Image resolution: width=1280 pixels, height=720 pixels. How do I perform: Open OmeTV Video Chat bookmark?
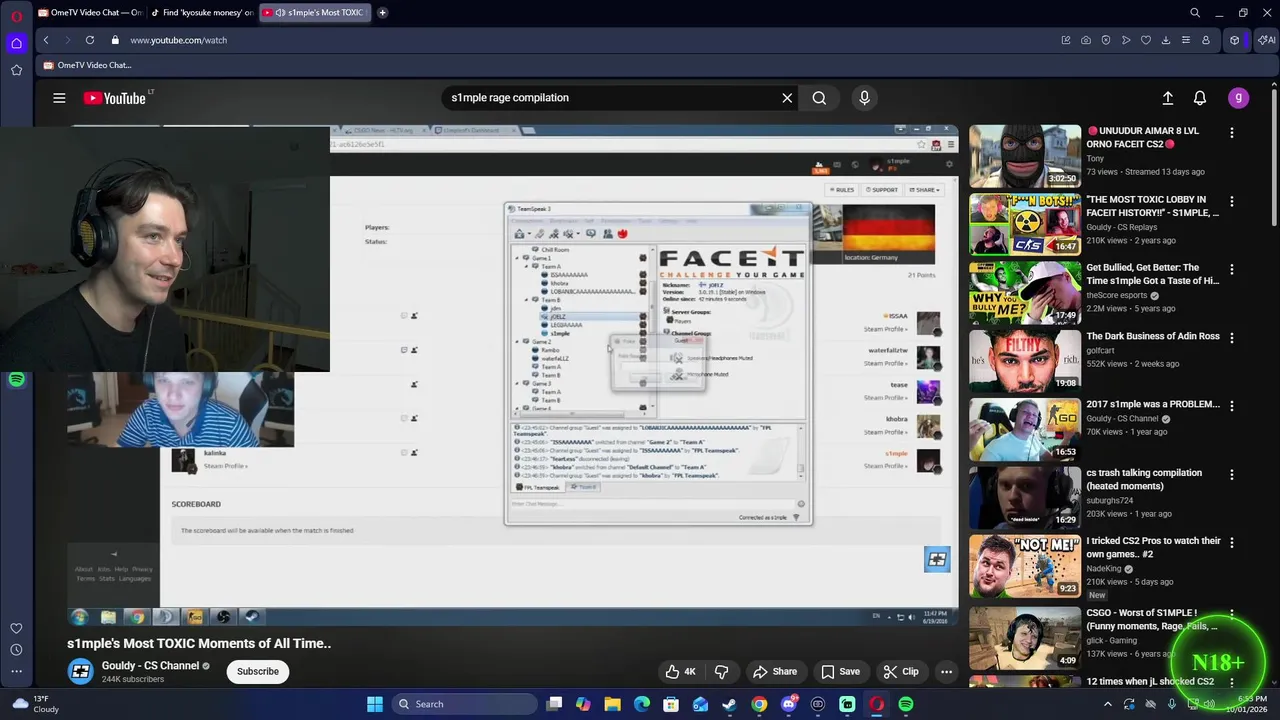[87, 65]
